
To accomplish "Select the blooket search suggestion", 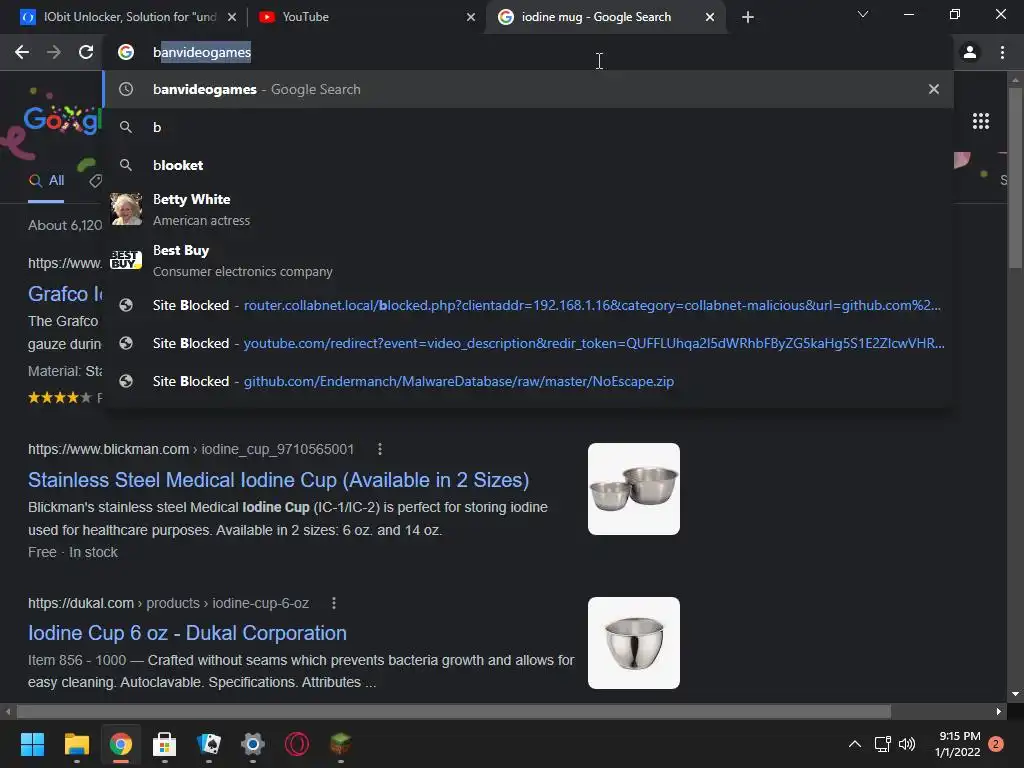I will 528,165.
